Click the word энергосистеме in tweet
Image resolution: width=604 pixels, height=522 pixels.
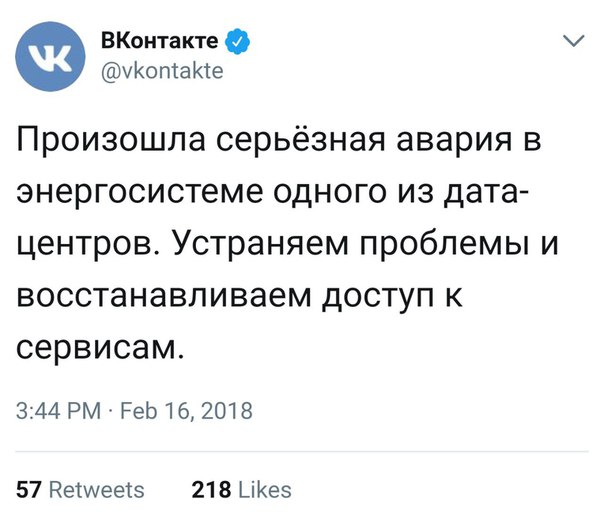(x=140, y=194)
